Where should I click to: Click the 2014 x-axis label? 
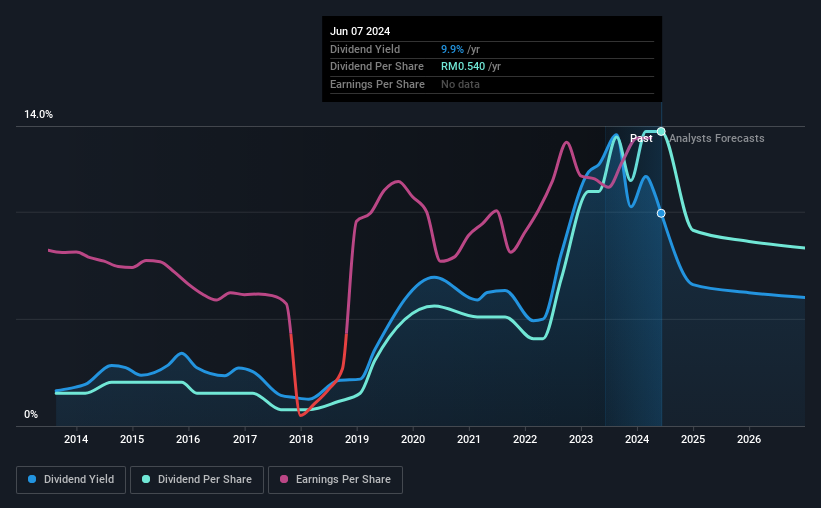click(x=76, y=439)
